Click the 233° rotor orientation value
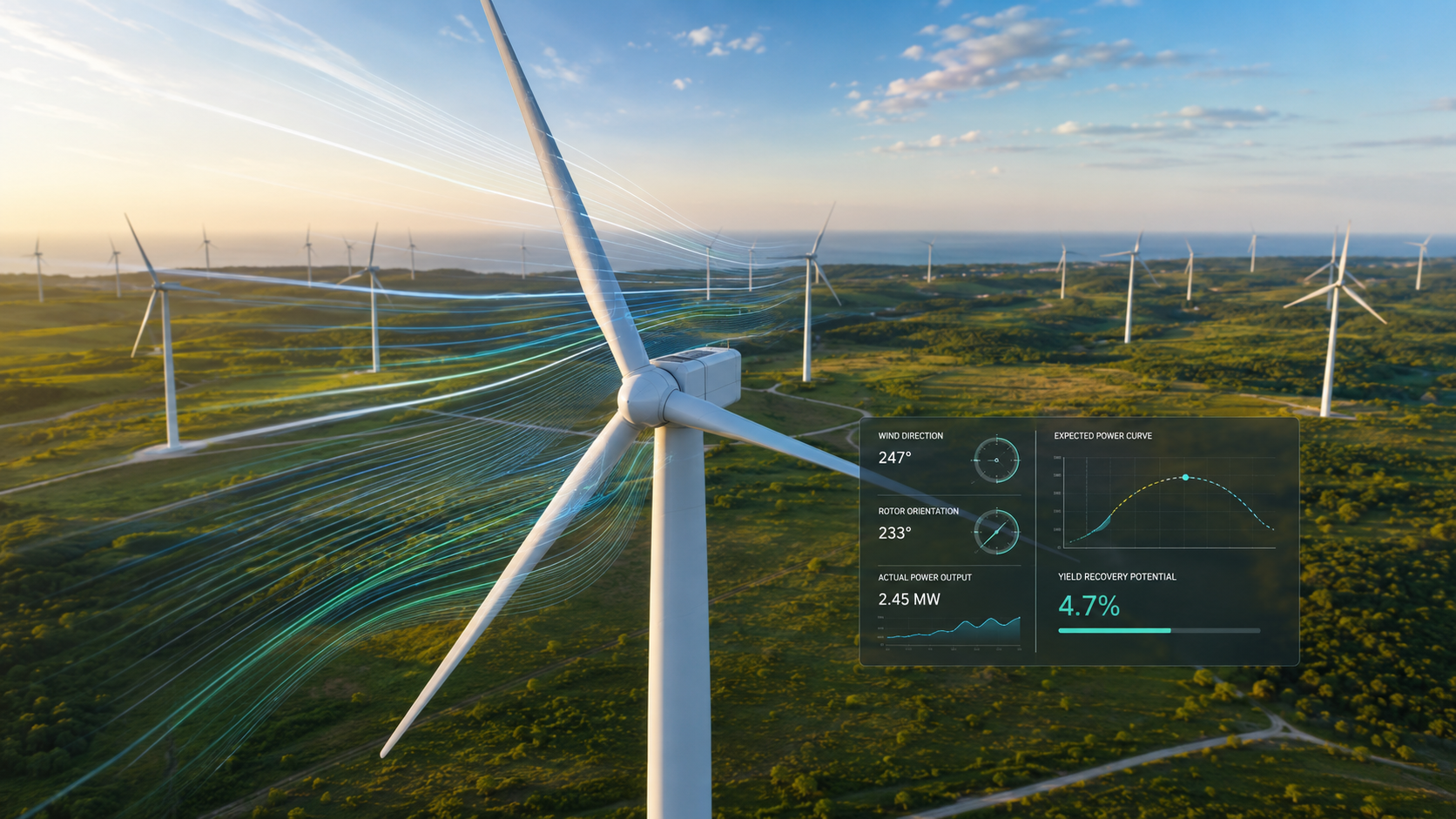The width and height of the screenshot is (1456, 819). click(894, 533)
